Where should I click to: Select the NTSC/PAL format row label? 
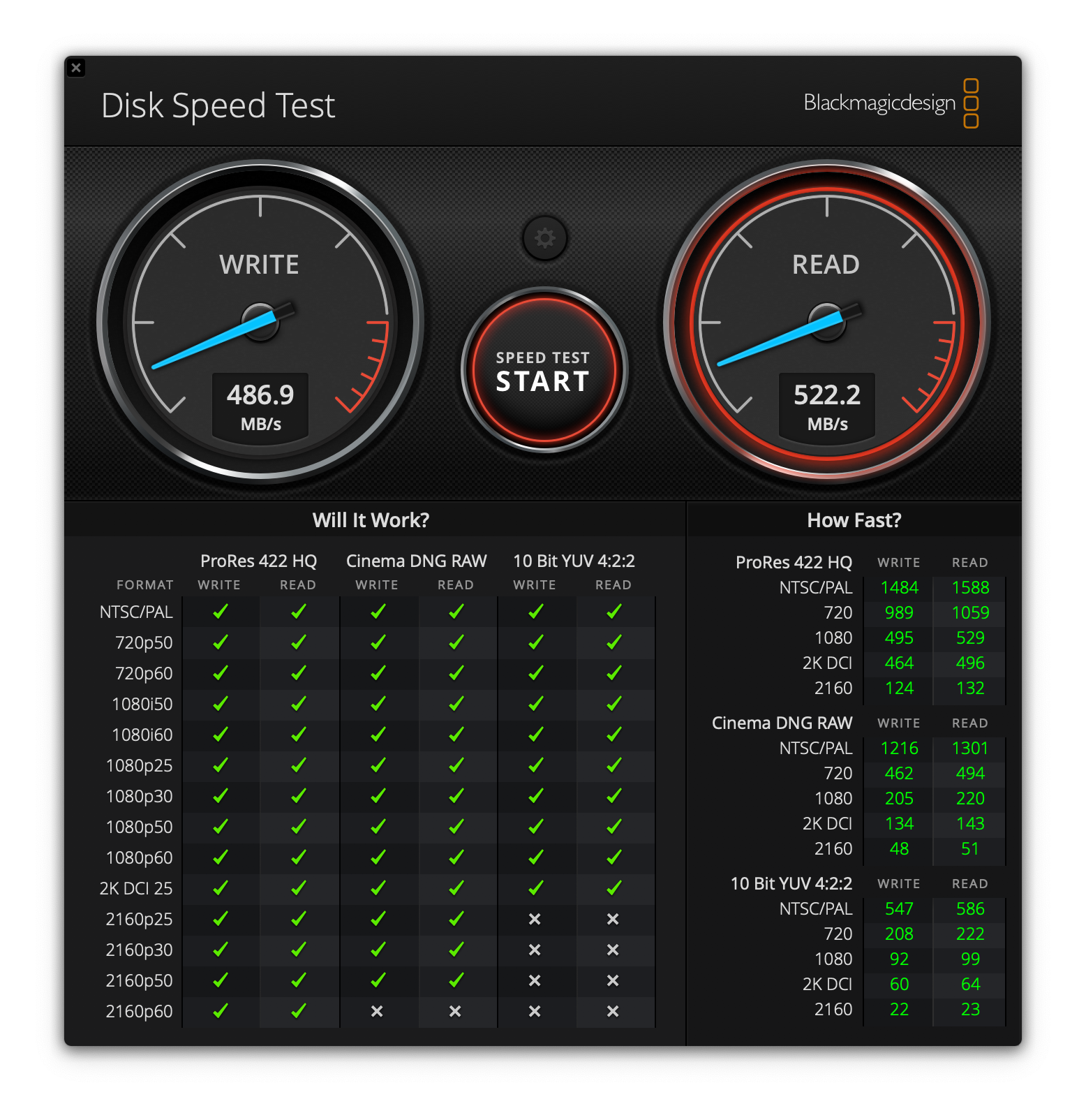point(136,612)
